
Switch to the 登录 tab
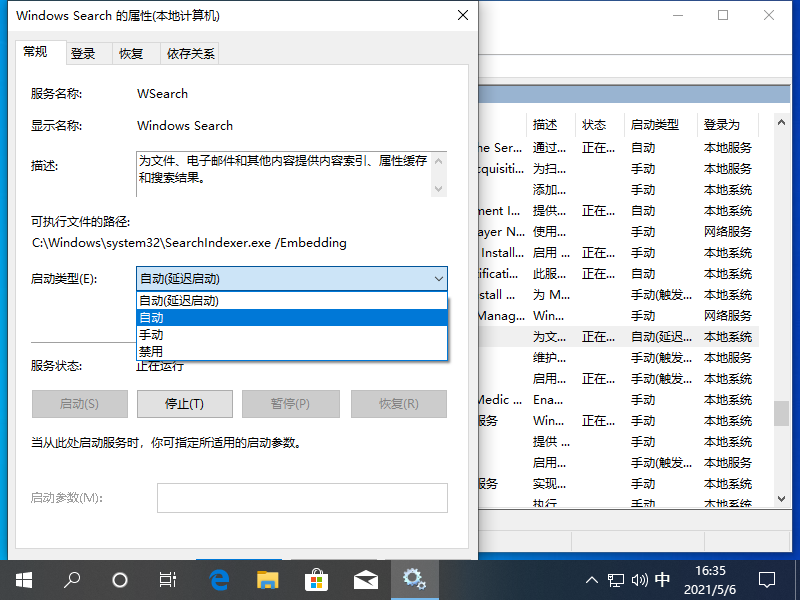(x=83, y=54)
